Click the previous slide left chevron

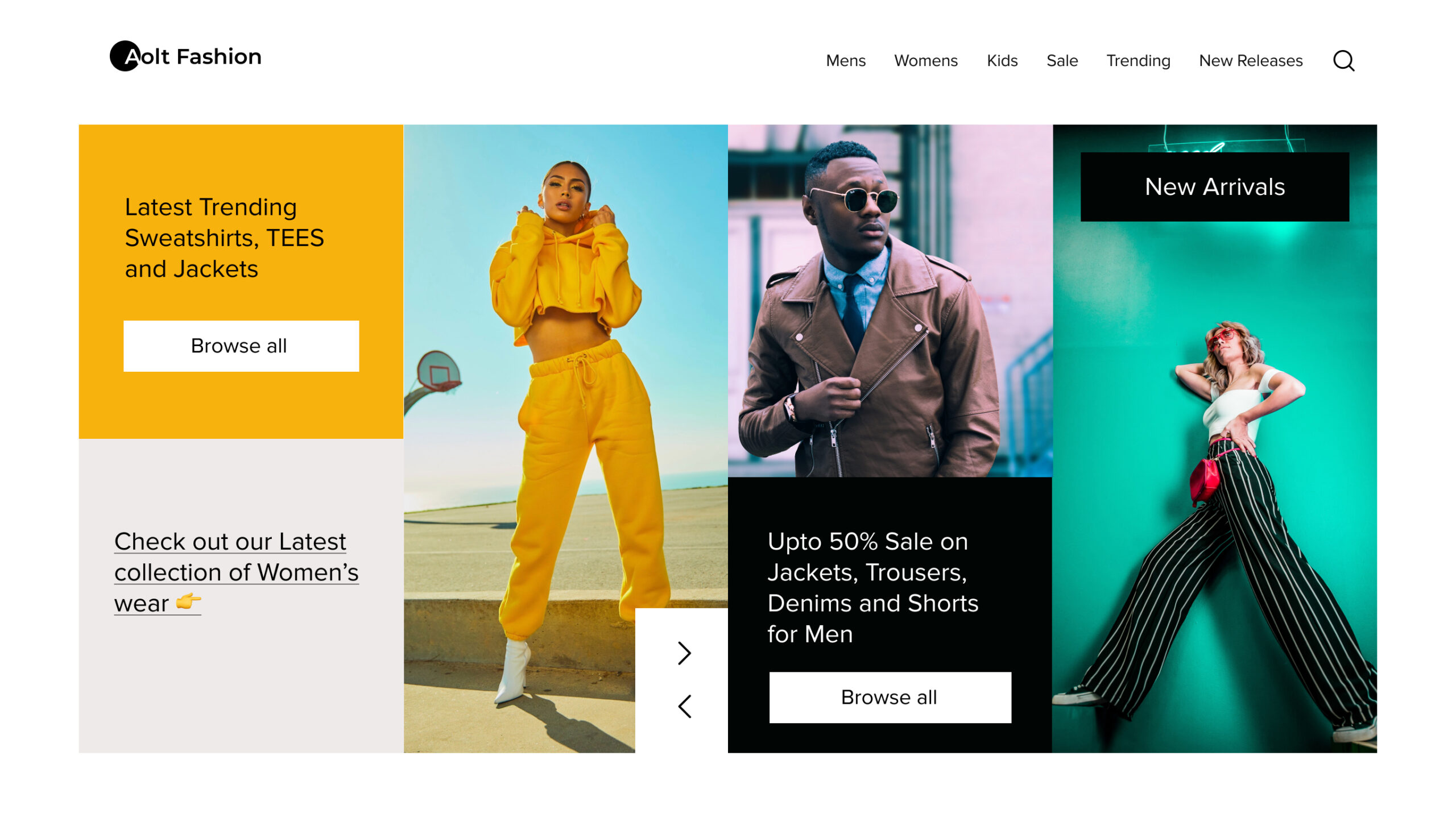[684, 707]
